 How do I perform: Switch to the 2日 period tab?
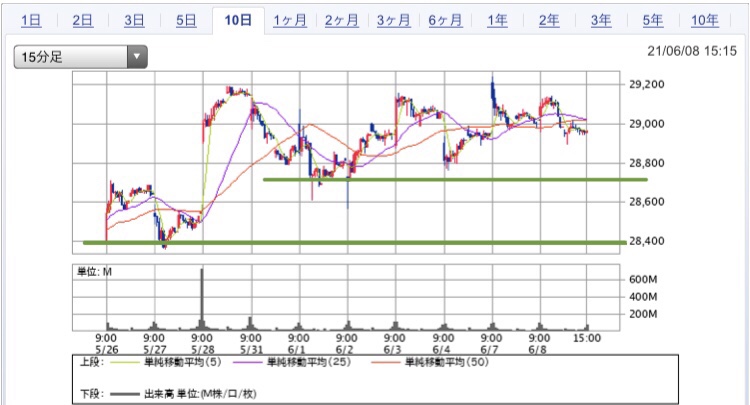[83, 20]
